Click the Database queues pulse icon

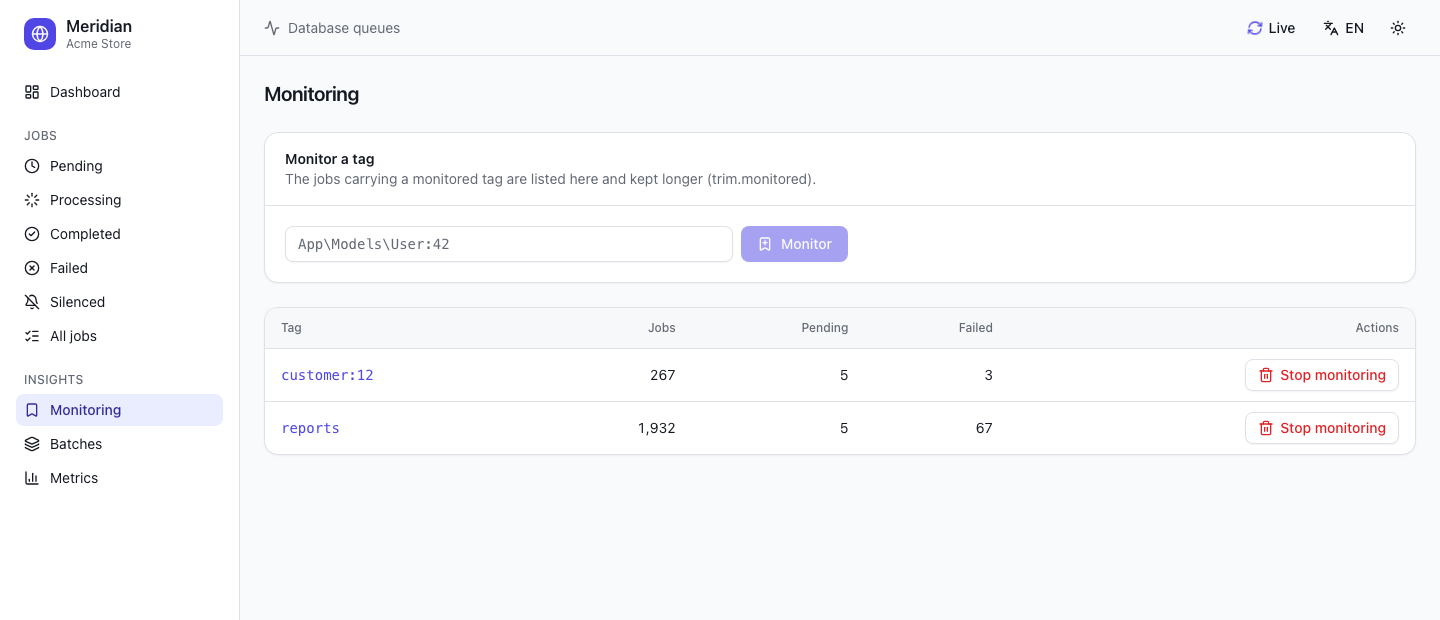tap(272, 28)
